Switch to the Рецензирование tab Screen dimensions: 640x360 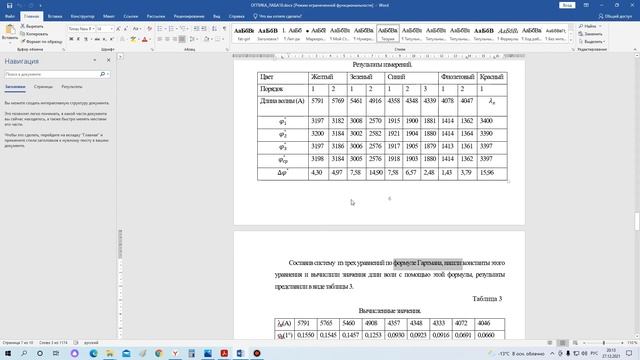[x=189, y=16]
